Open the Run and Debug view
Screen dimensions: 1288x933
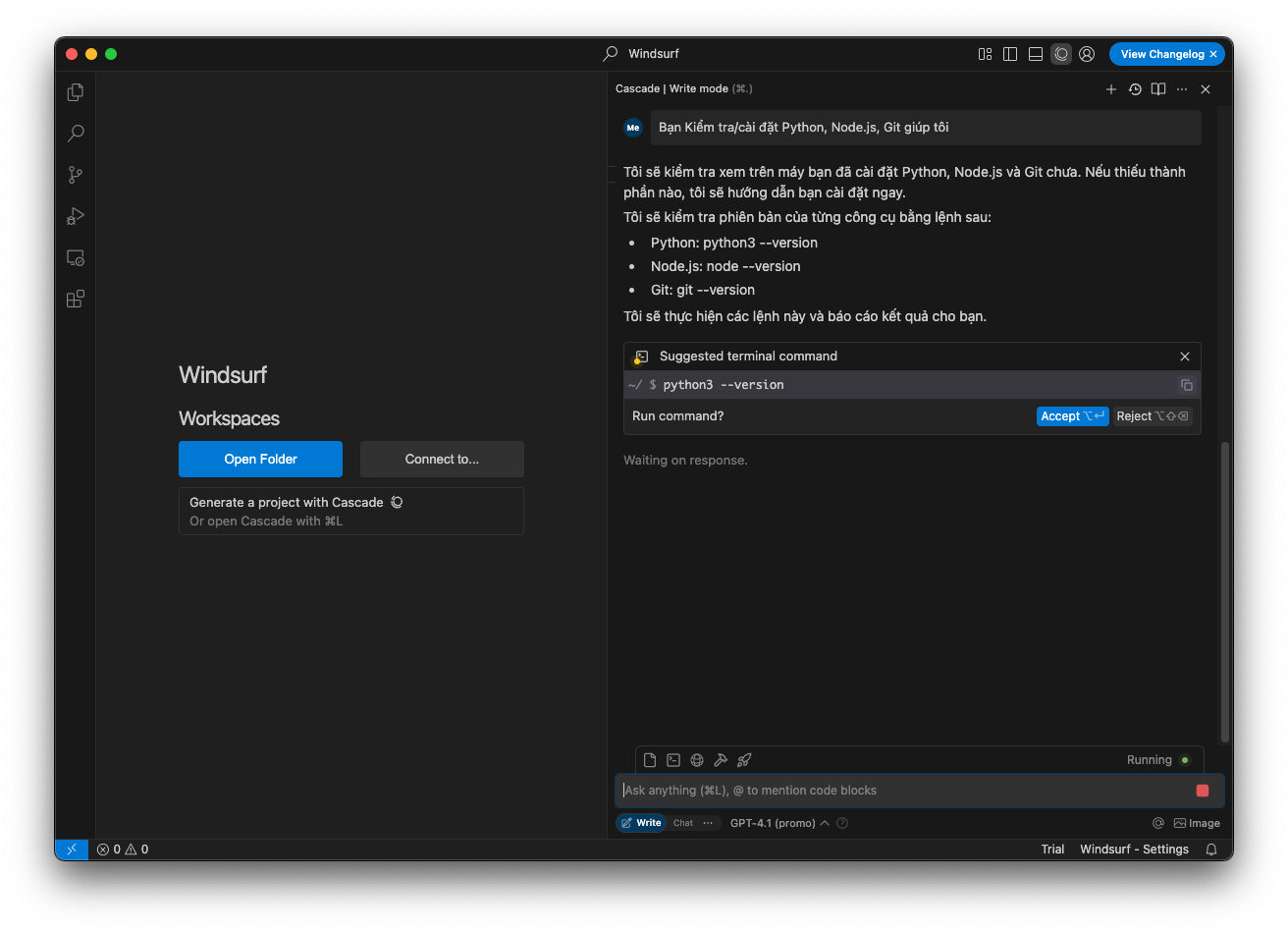[76, 216]
